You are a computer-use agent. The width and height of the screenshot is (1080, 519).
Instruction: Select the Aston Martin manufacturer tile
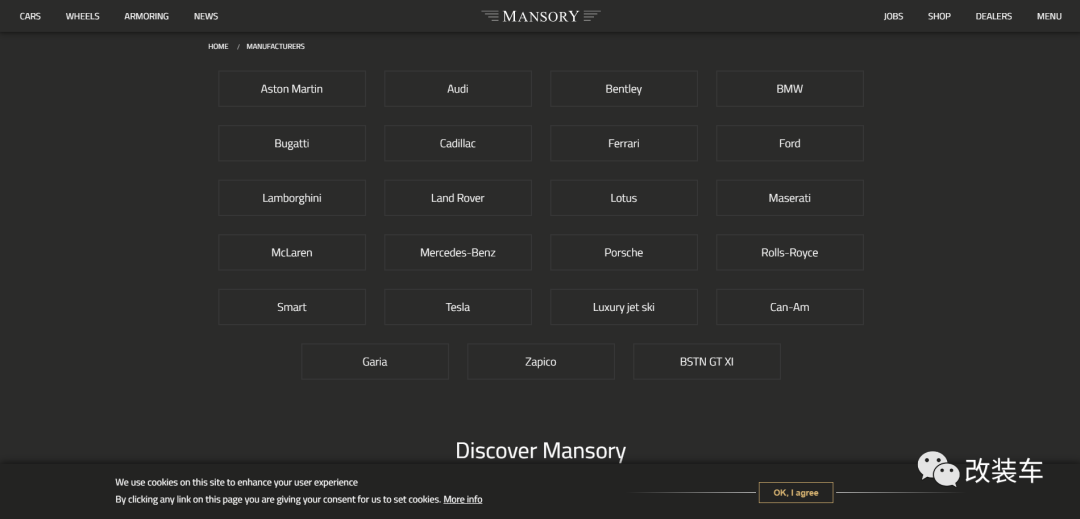coord(292,89)
